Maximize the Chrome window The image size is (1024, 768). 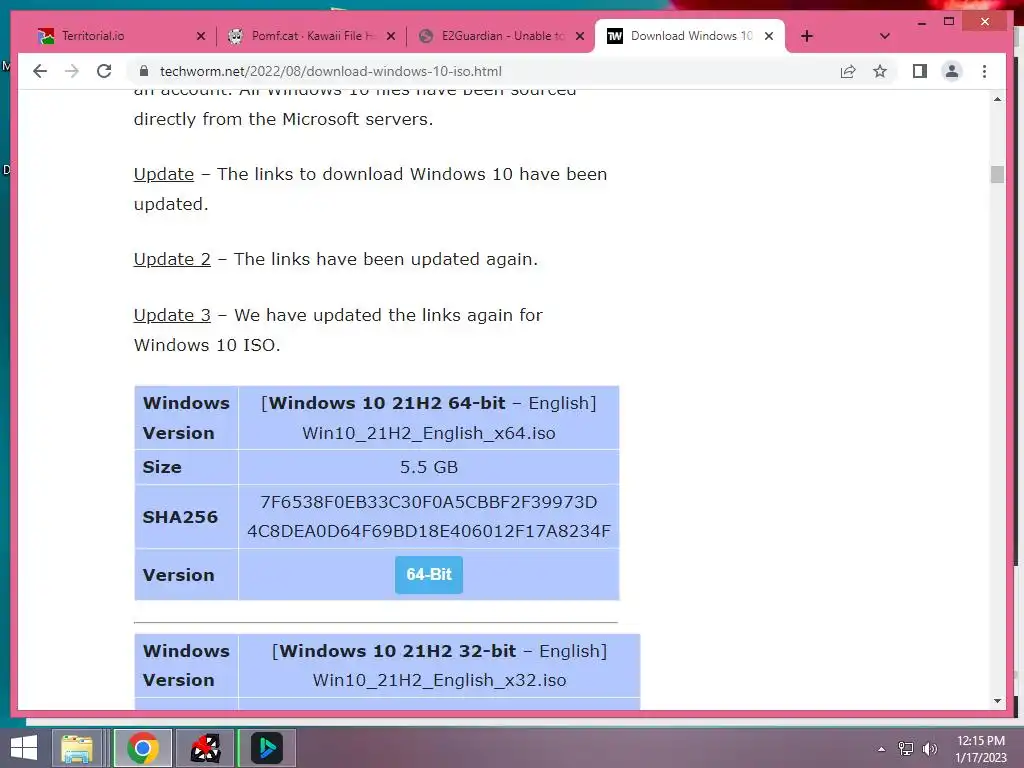click(949, 22)
